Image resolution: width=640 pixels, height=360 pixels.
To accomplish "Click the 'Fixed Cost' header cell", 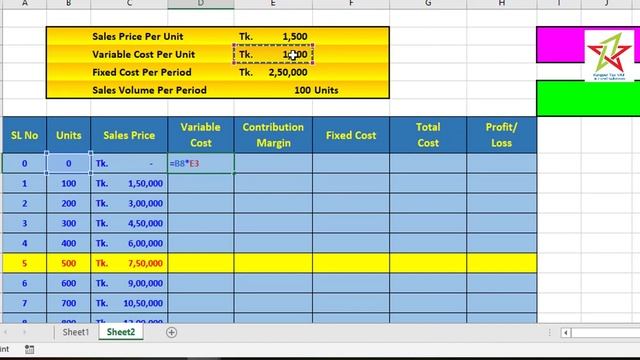I will [x=351, y=135].
